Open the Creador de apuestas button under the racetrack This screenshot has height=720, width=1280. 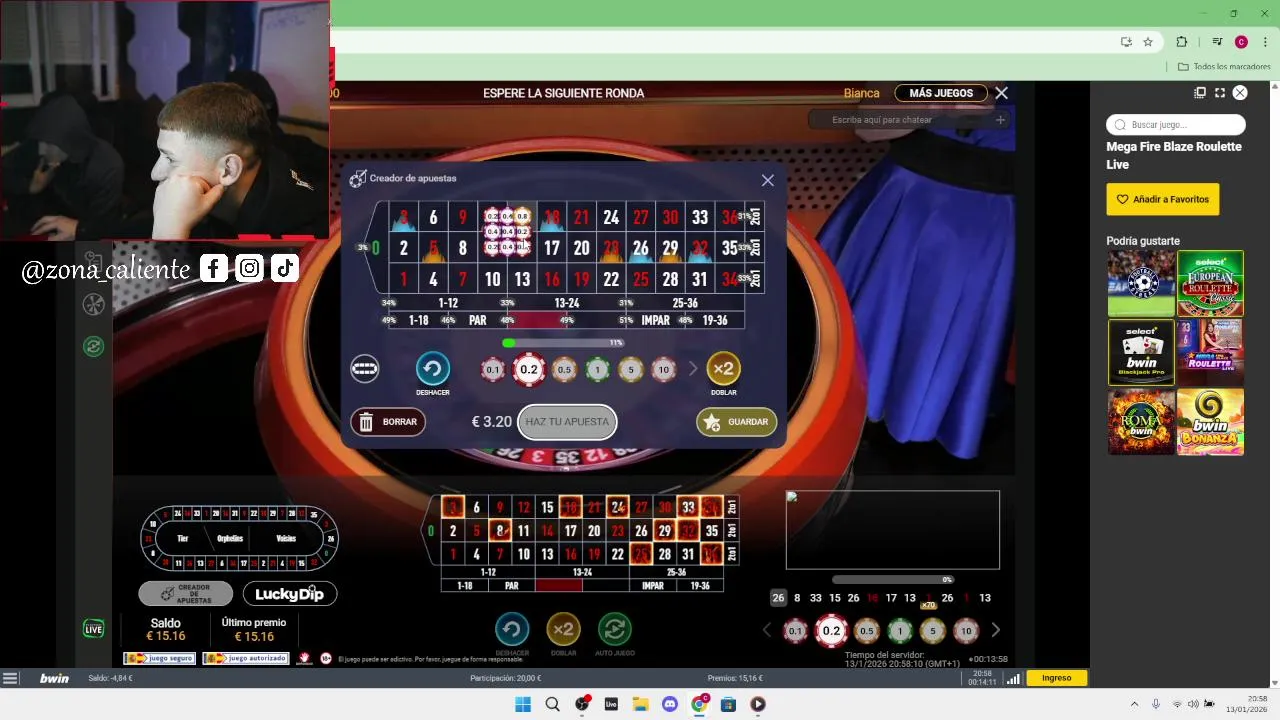coord(186,594)
